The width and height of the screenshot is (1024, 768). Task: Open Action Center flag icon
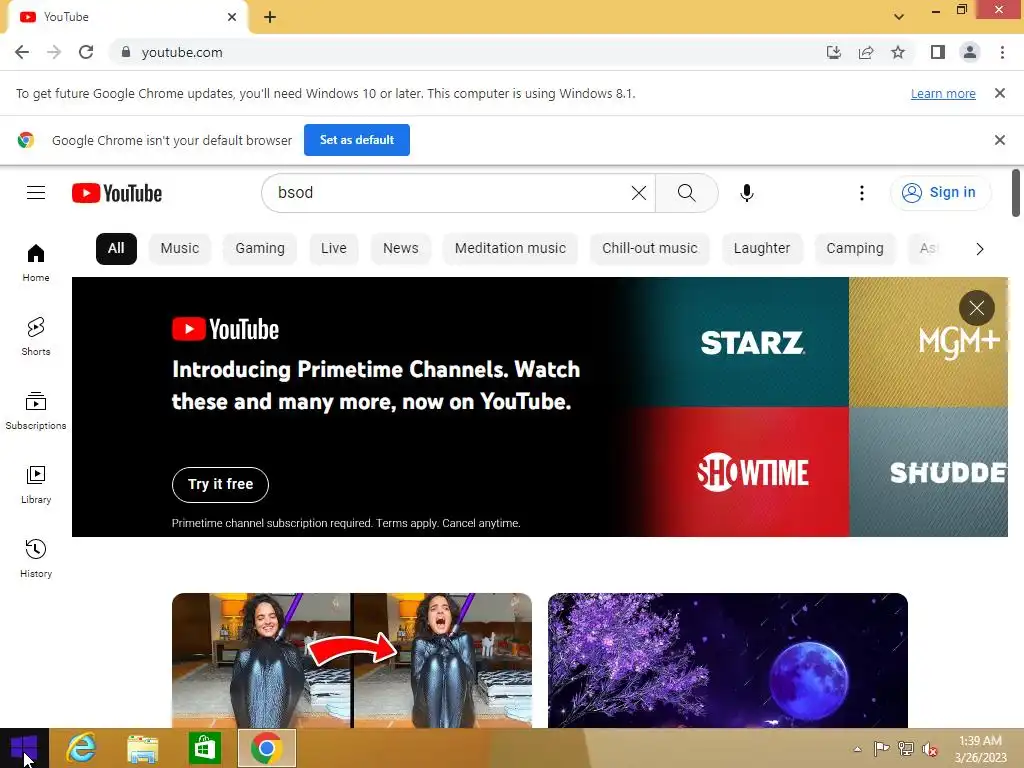[x=881, y=749]
